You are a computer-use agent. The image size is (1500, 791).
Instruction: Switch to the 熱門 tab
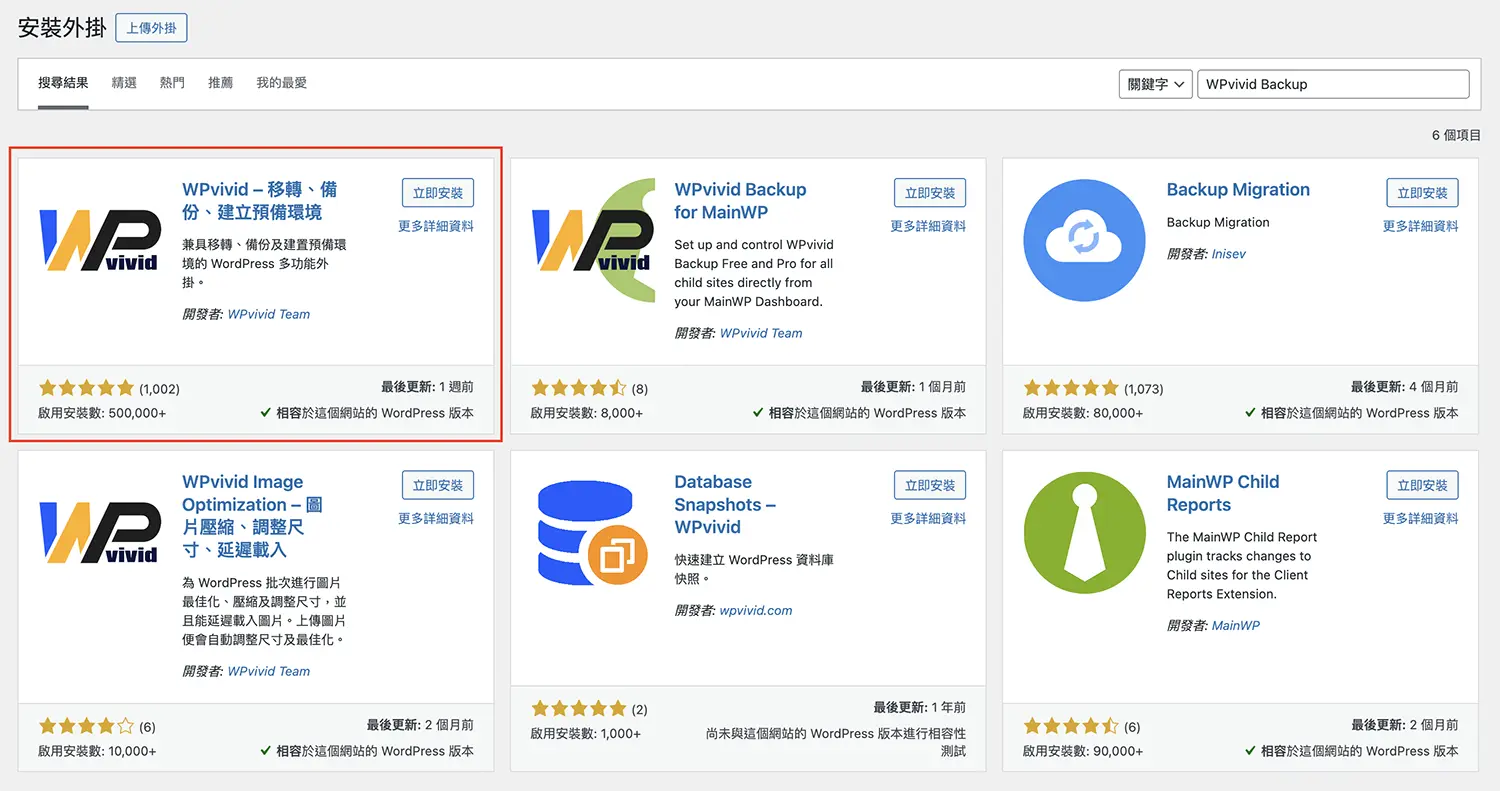[x=172, y=83]
